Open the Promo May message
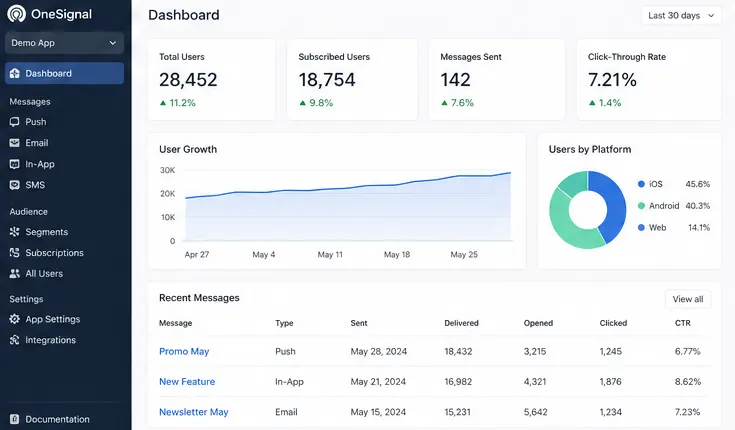Viewport: 735px width, 430px height. tap(184, 351)
